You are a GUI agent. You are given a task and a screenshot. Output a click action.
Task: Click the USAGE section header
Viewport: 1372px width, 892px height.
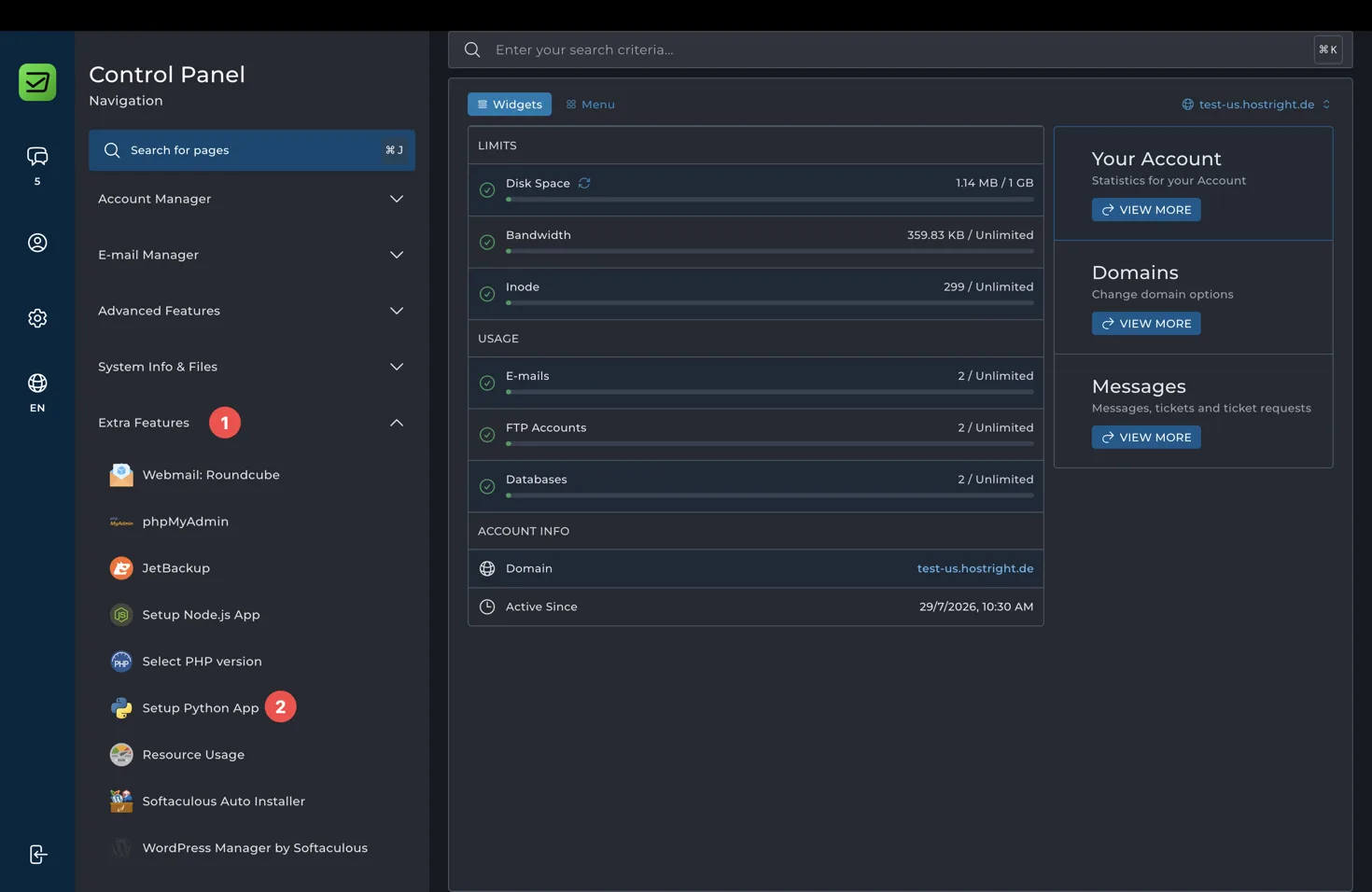(498, 339)
